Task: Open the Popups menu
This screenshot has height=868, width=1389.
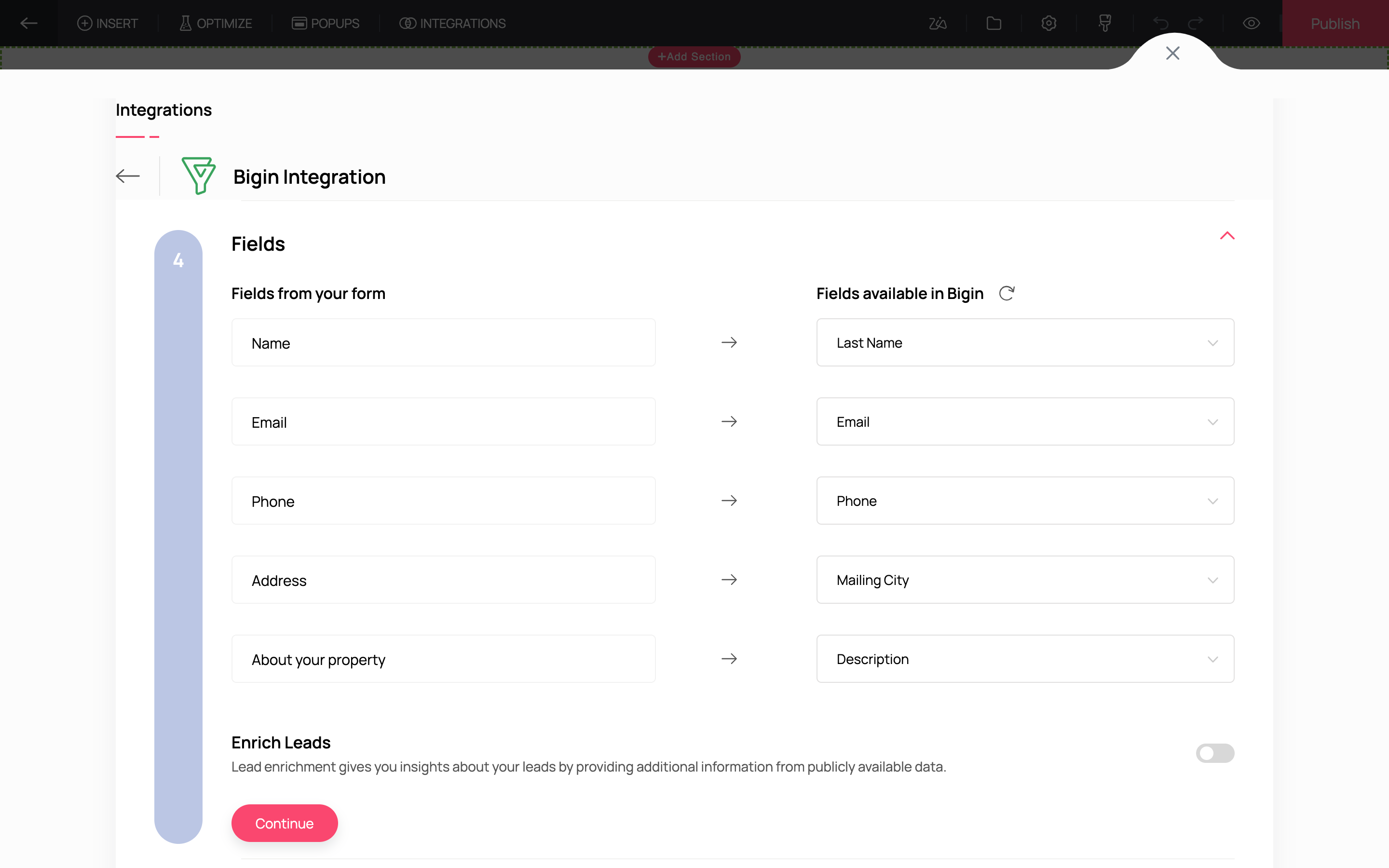Action: coord(326,24)
